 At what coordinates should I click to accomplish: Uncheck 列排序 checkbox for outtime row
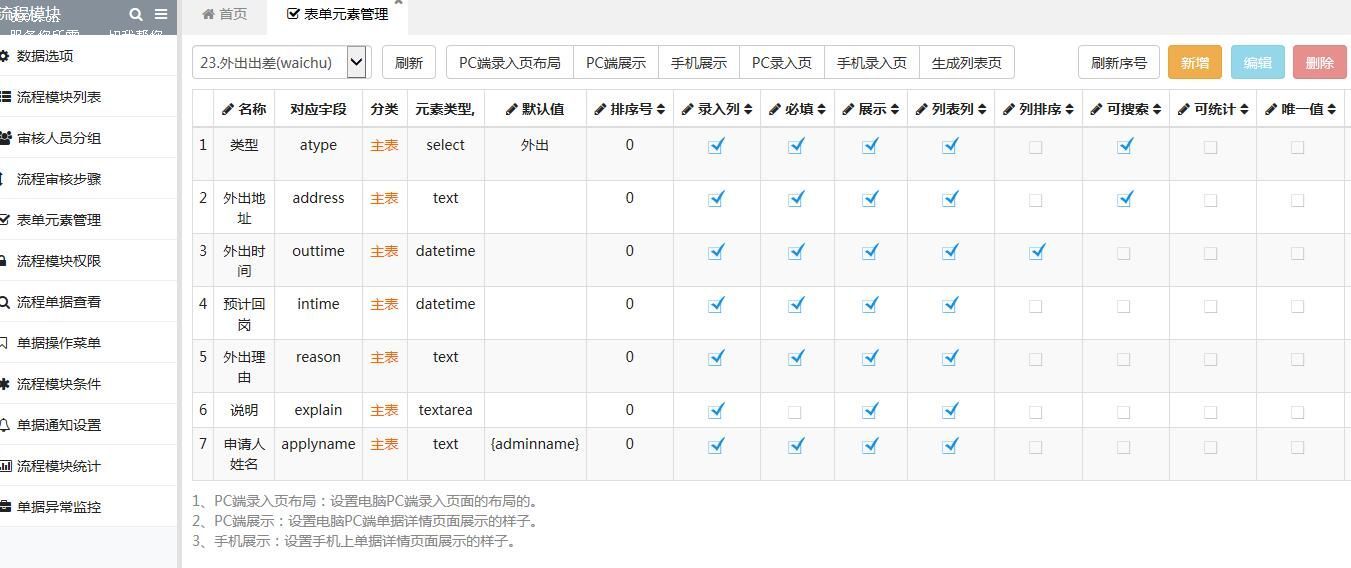click(1037, 252)
